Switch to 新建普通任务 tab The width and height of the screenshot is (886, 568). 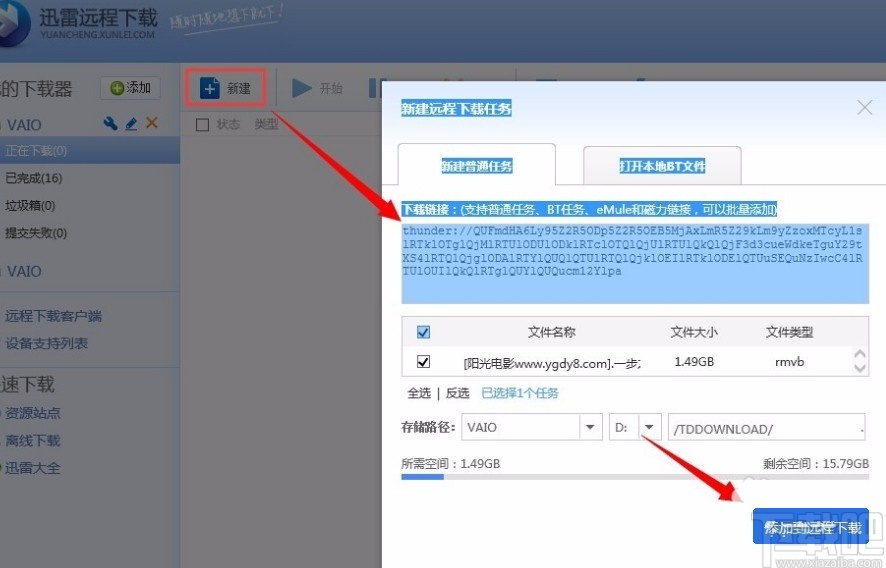[476, 166]
